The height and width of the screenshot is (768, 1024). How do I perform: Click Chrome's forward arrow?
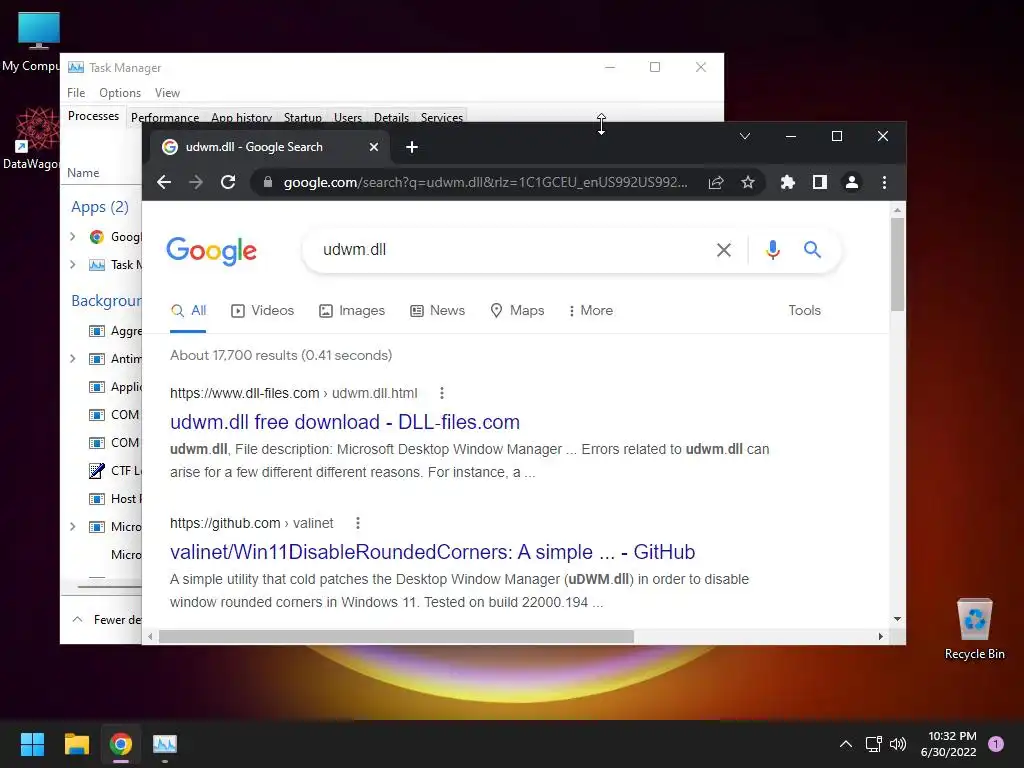(196, 182)
